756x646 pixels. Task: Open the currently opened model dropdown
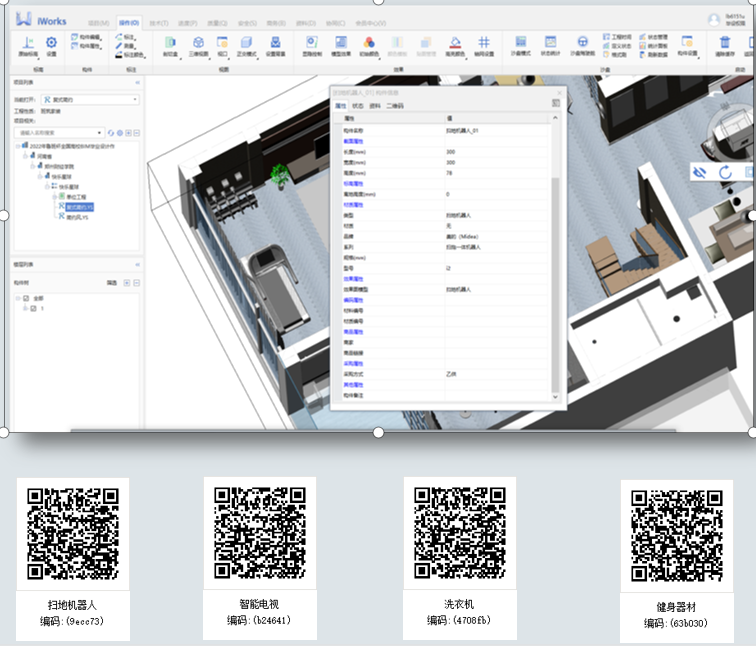coord(90,100)
